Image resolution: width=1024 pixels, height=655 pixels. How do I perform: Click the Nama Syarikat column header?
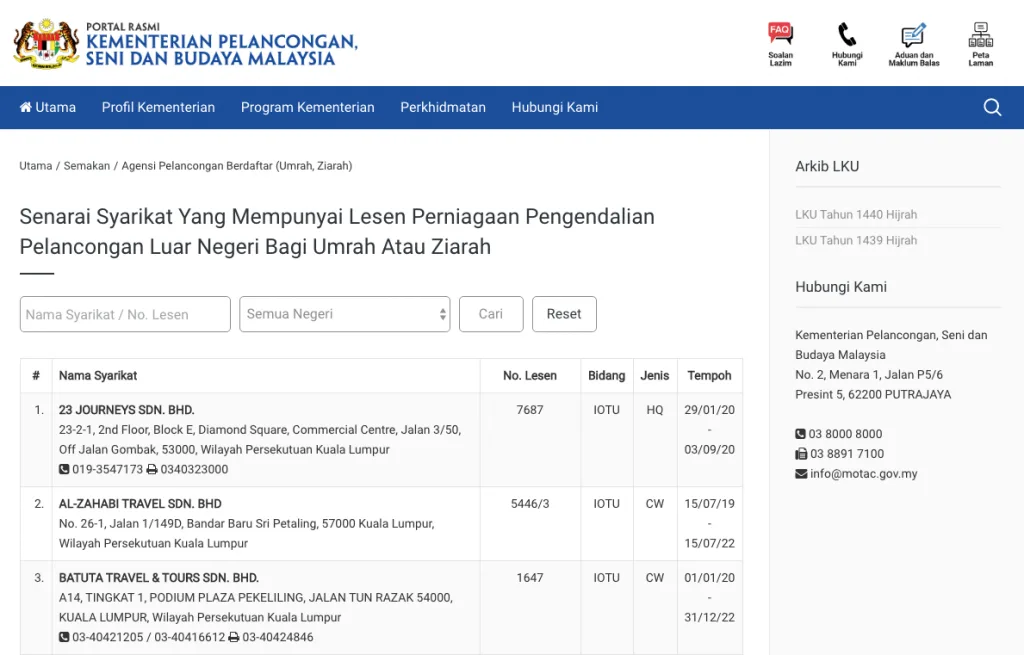click(98, 376)
